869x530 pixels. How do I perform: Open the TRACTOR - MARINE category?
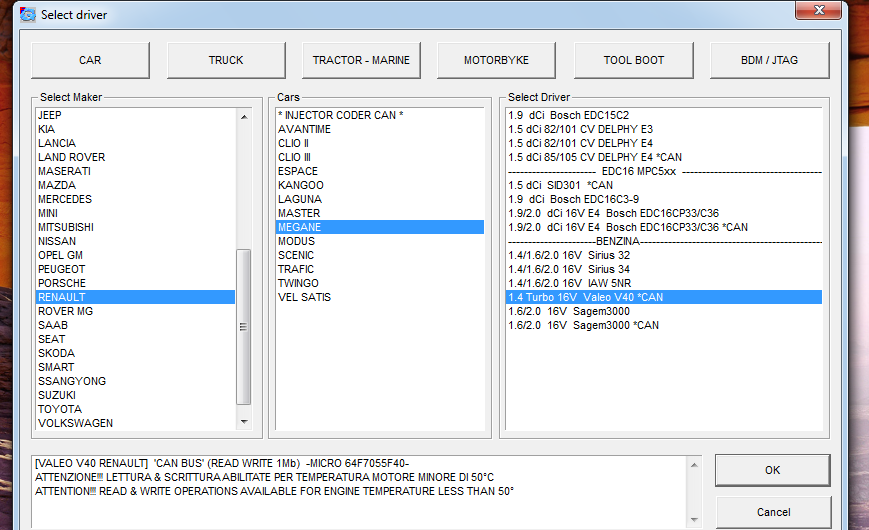(x=361, y=60)
